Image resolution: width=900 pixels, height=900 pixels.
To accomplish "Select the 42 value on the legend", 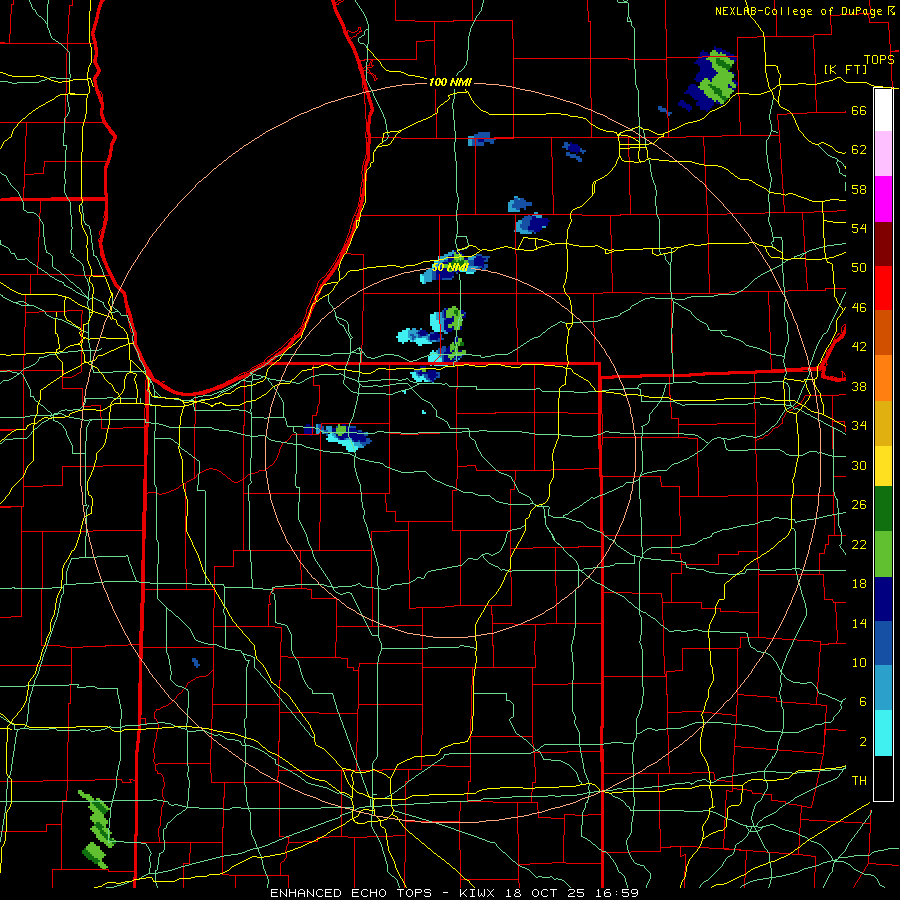I will [x=859, y=347].
